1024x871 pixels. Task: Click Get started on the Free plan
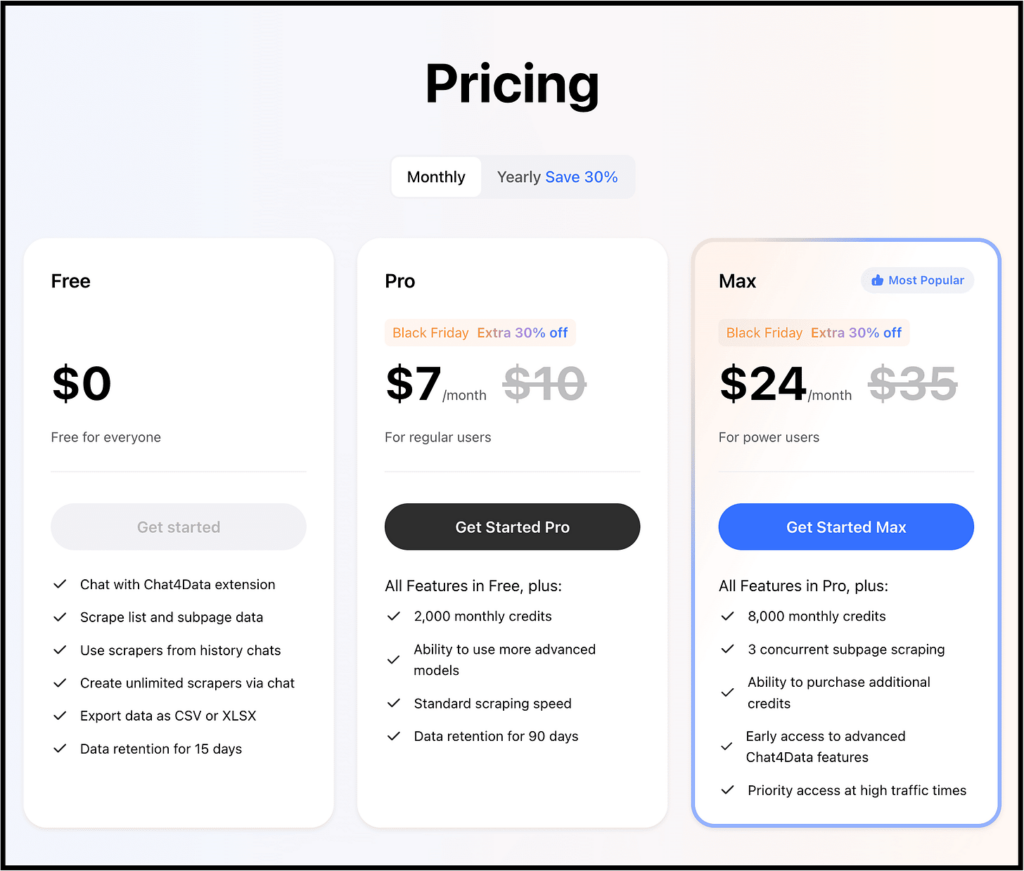coord(178,527)
